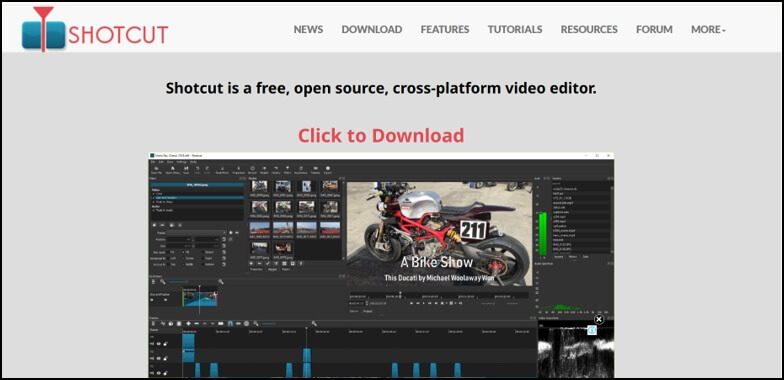Image resolution: width=784 pixels, height=380 pixels.
Task: Select the Jobs tab in Recent panel
Action: coord(586,257)
